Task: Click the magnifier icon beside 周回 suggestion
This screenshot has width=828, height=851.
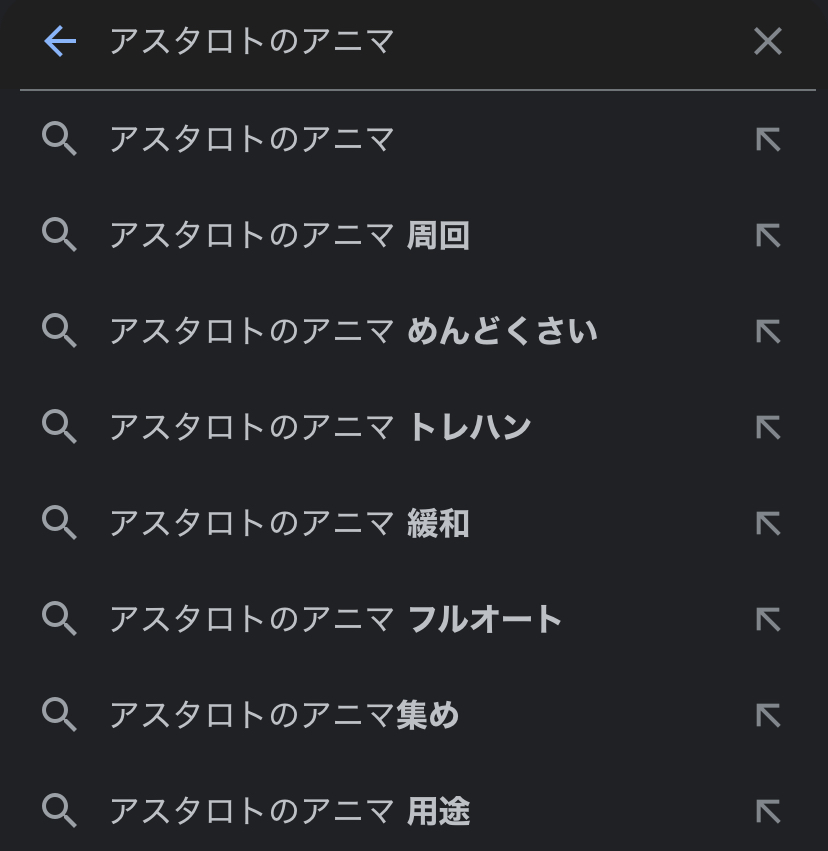Action: click(60, 236)
